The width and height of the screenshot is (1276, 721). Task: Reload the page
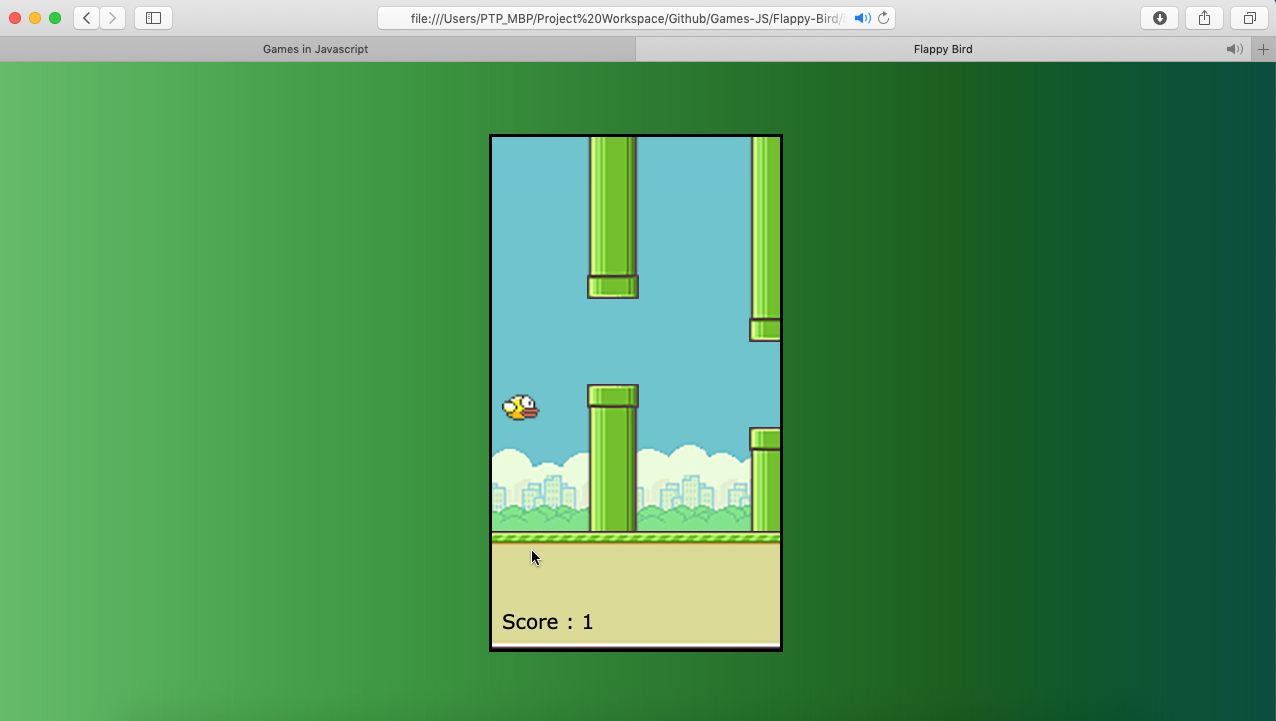pyautogui.click(x=884, y=18)
